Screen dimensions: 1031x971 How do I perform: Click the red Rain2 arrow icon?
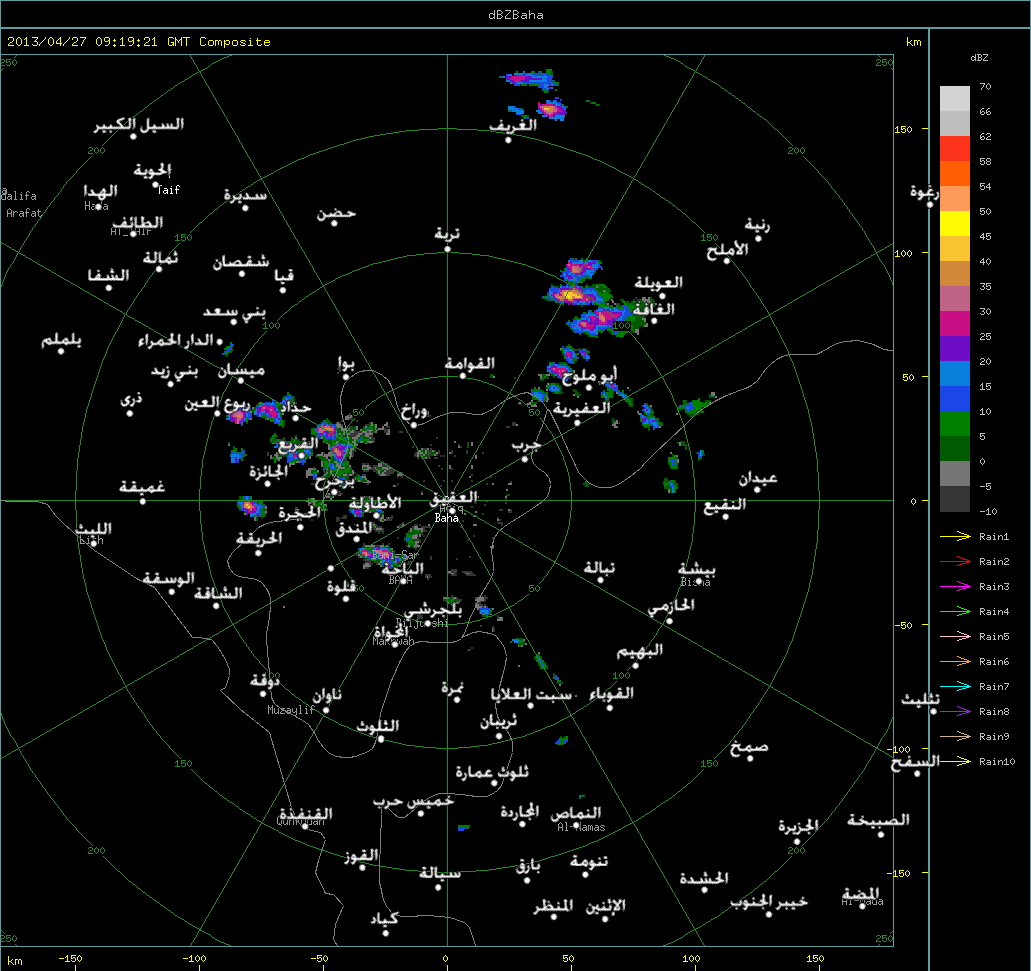[955, 561]
